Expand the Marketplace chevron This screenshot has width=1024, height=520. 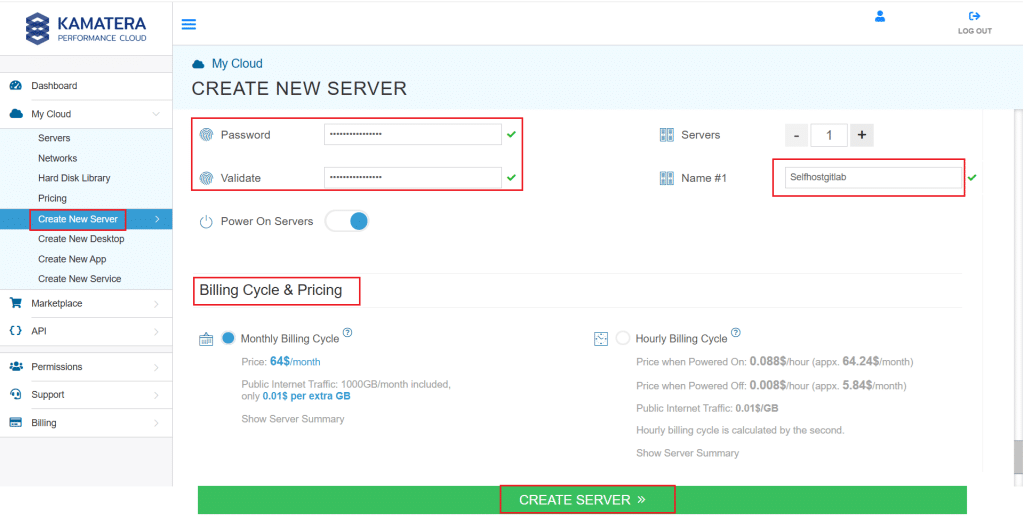pos(156,303)
